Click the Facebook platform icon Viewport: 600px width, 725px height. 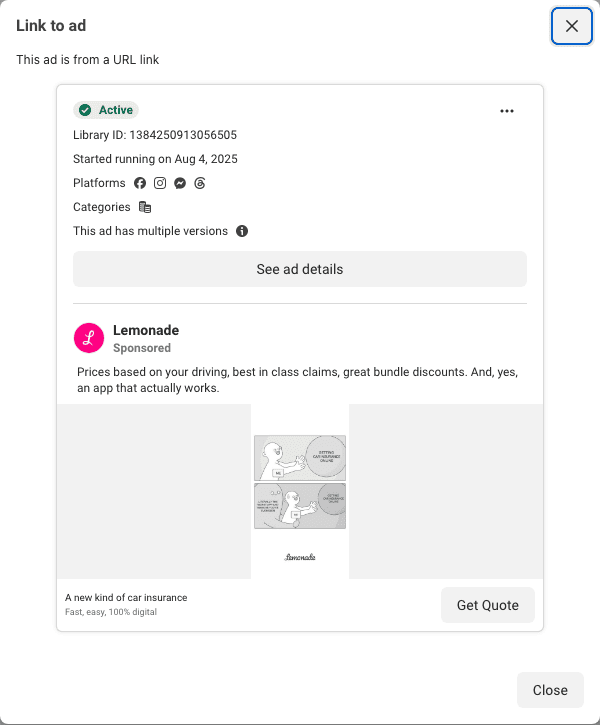140,183
